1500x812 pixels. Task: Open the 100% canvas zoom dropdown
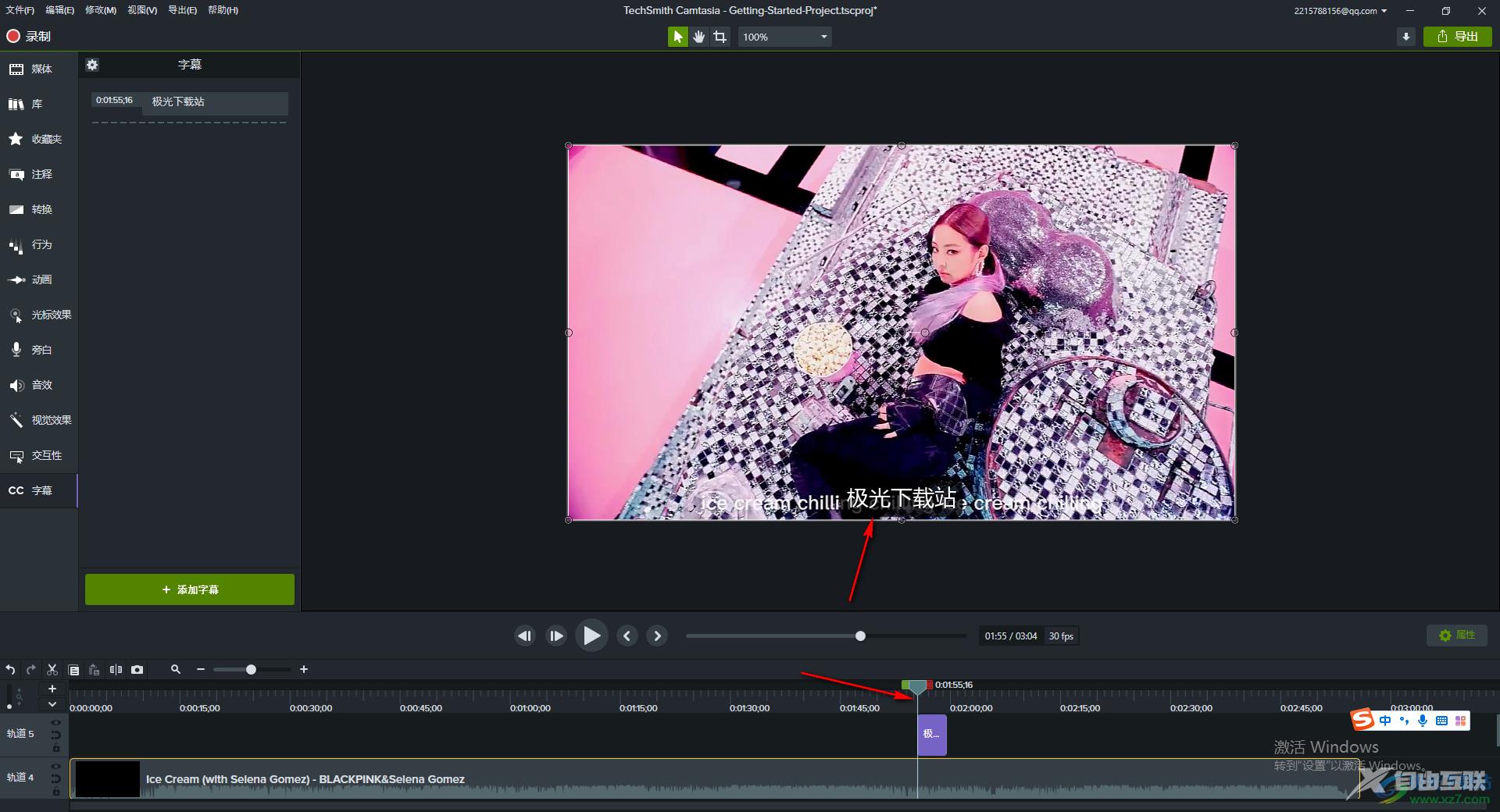(784, 37)
